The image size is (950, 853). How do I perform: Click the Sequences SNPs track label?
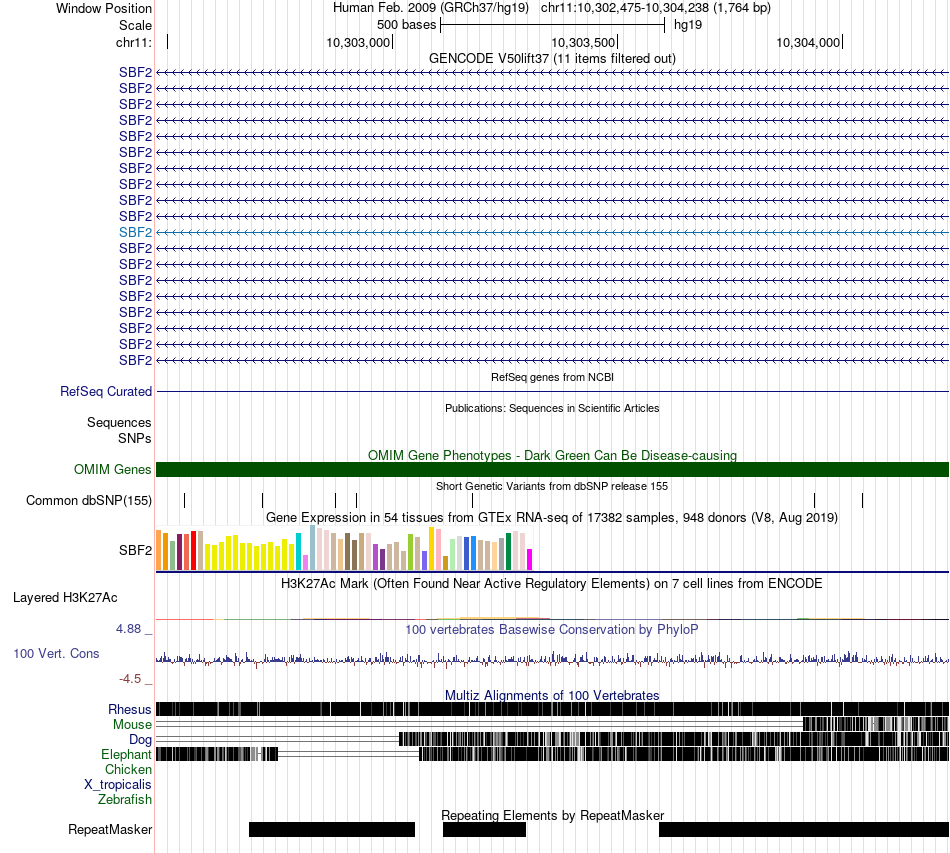[119, 430]
